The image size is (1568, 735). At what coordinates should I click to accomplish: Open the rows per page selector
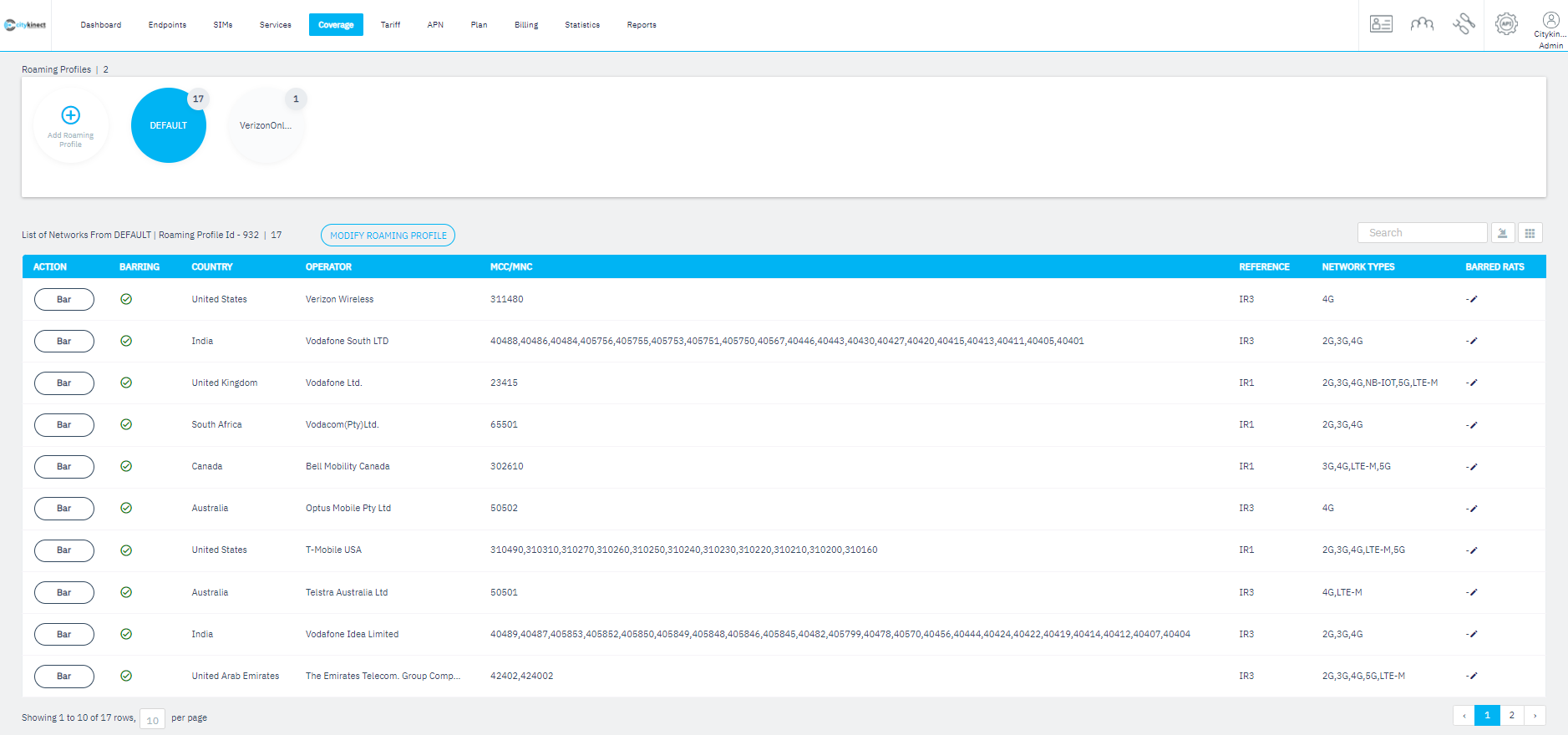tap(152, 719)
